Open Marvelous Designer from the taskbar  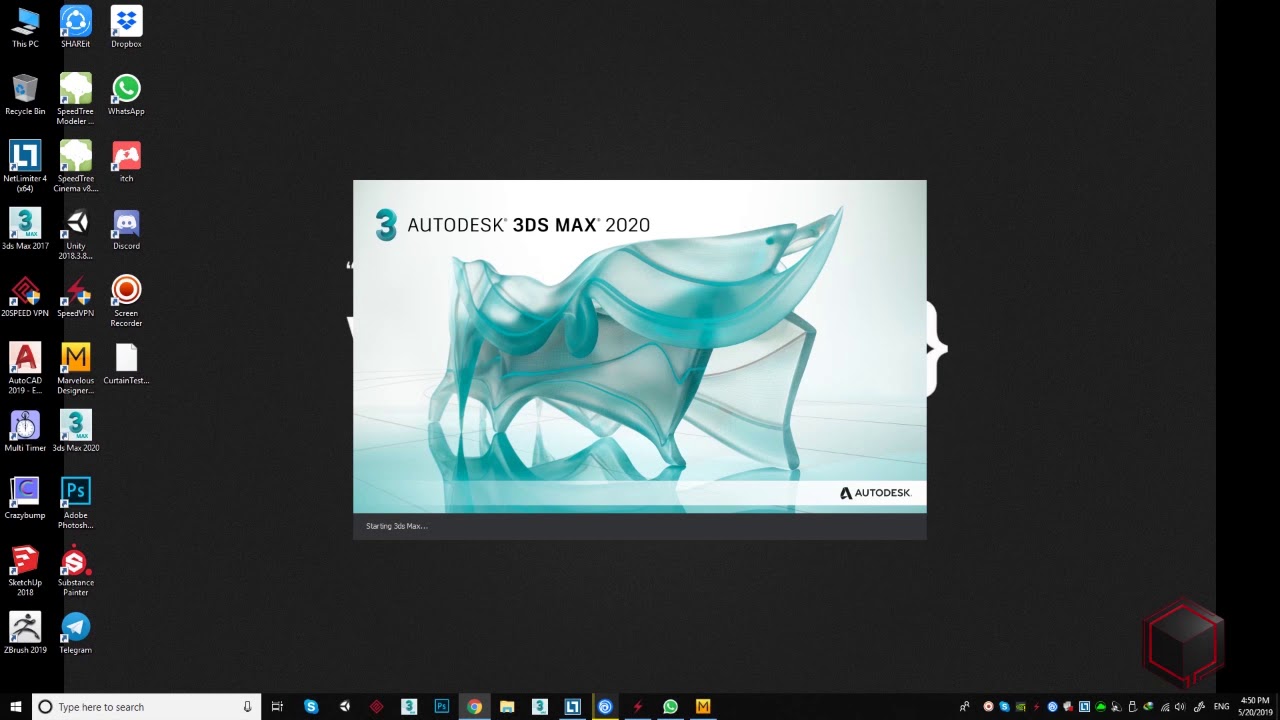pyautogui.click(x=703, y=706)
